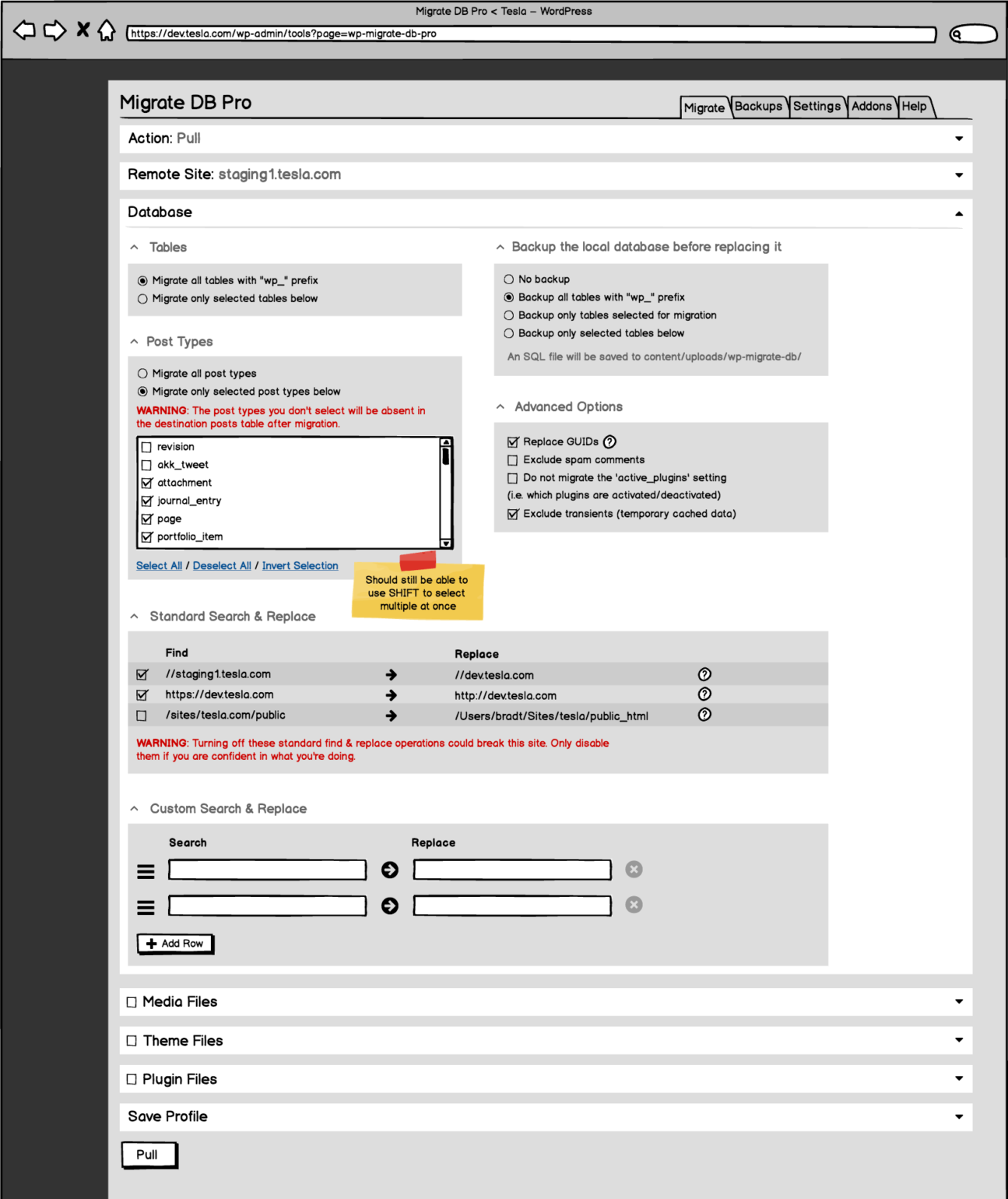The height and width of the screenshot is (1199, 1008).
Task: Go to the browser home icon
Action: [x=107, y=30]
